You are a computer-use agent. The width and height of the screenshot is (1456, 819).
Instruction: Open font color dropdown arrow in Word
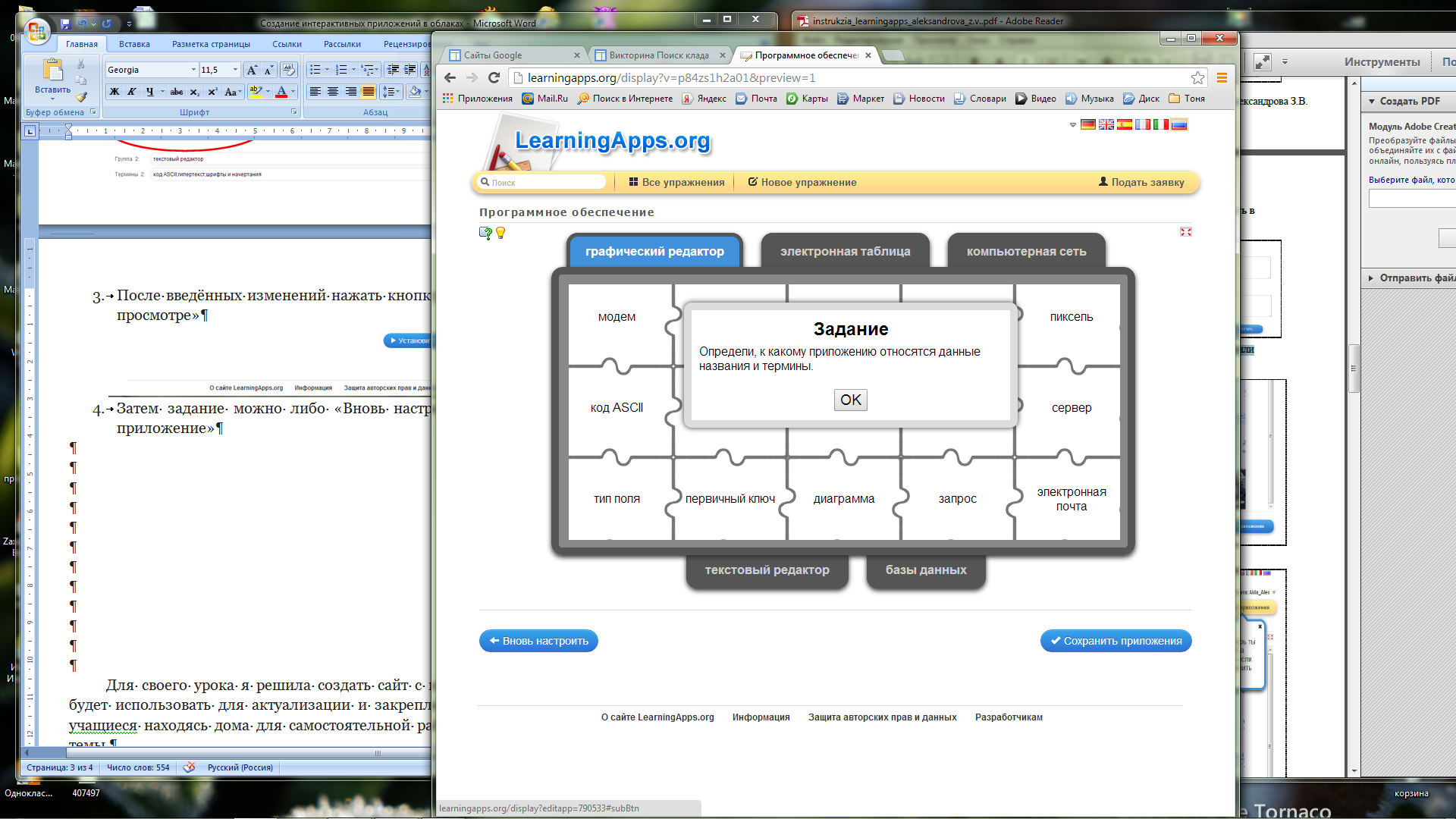pyautogui.click(x=293, y=92)
